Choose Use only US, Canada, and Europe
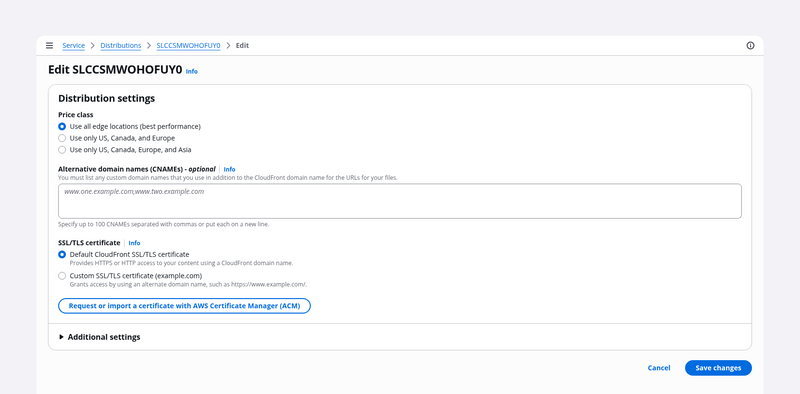The image size is (800, 394). [x=62, y=138]
